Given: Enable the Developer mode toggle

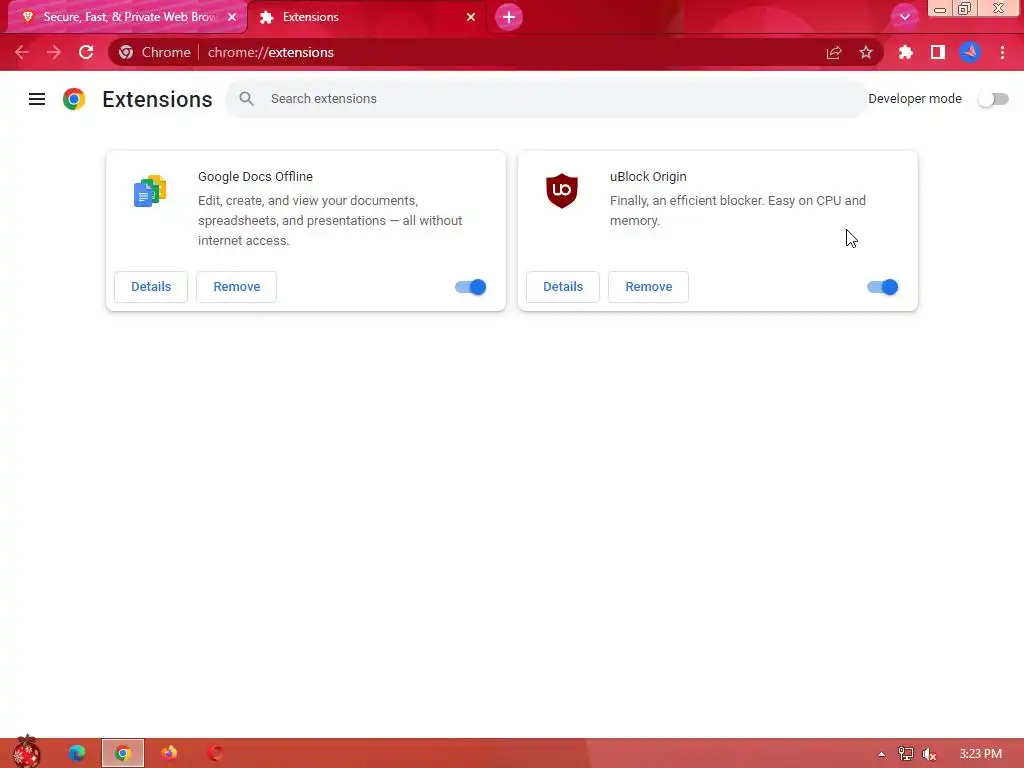Looking at the screenshot, I should coord(993,99).
